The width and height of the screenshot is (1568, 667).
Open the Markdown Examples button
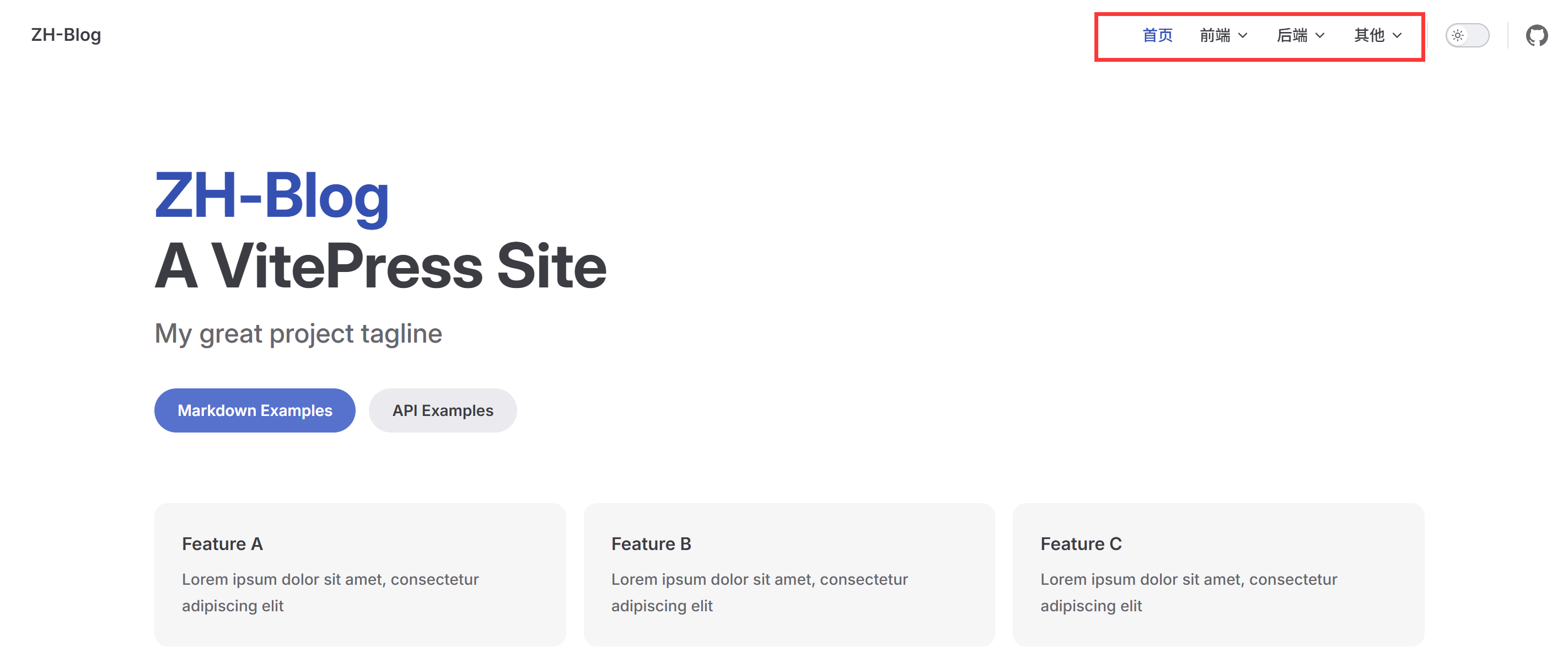coord(254,410)
